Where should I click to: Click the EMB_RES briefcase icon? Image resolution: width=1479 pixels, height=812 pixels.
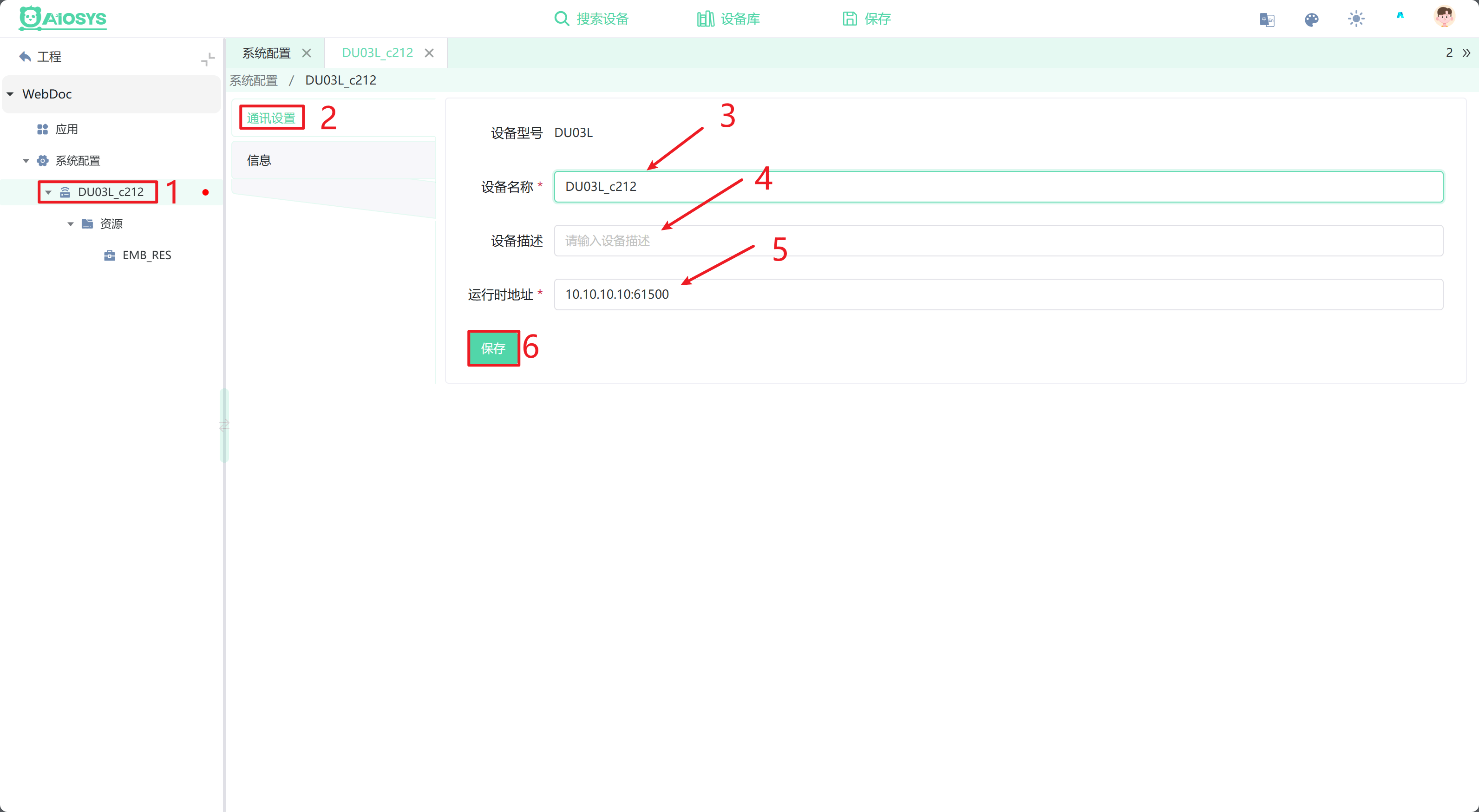tap(110, 255)
